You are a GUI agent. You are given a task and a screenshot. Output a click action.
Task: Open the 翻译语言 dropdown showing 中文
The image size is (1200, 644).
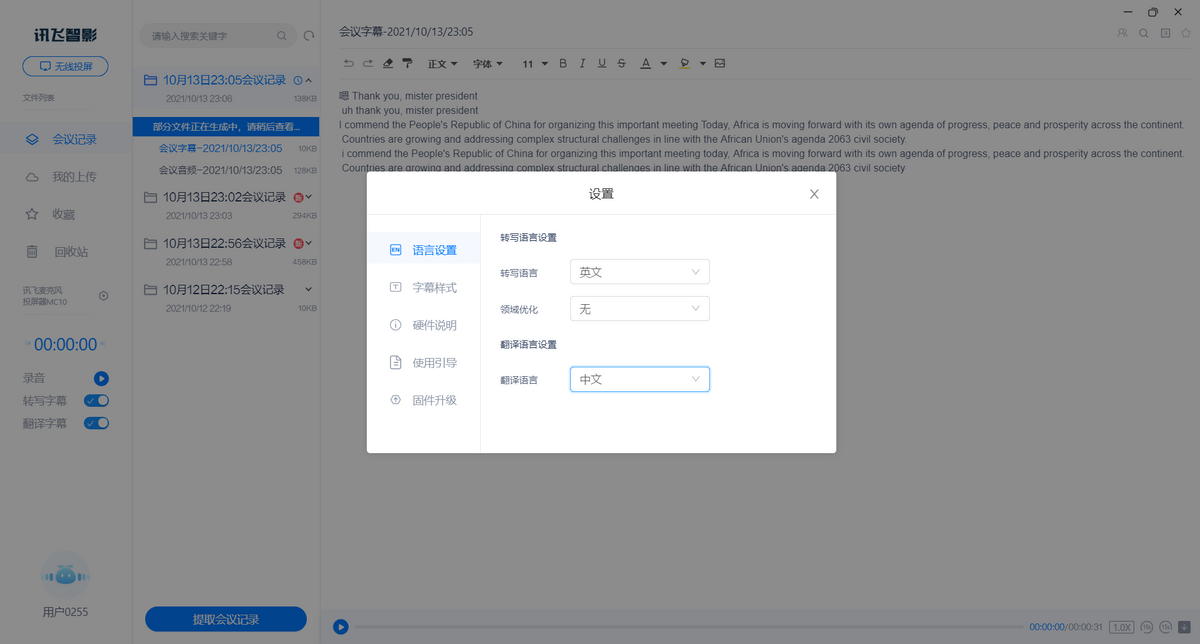click(639, 380)
